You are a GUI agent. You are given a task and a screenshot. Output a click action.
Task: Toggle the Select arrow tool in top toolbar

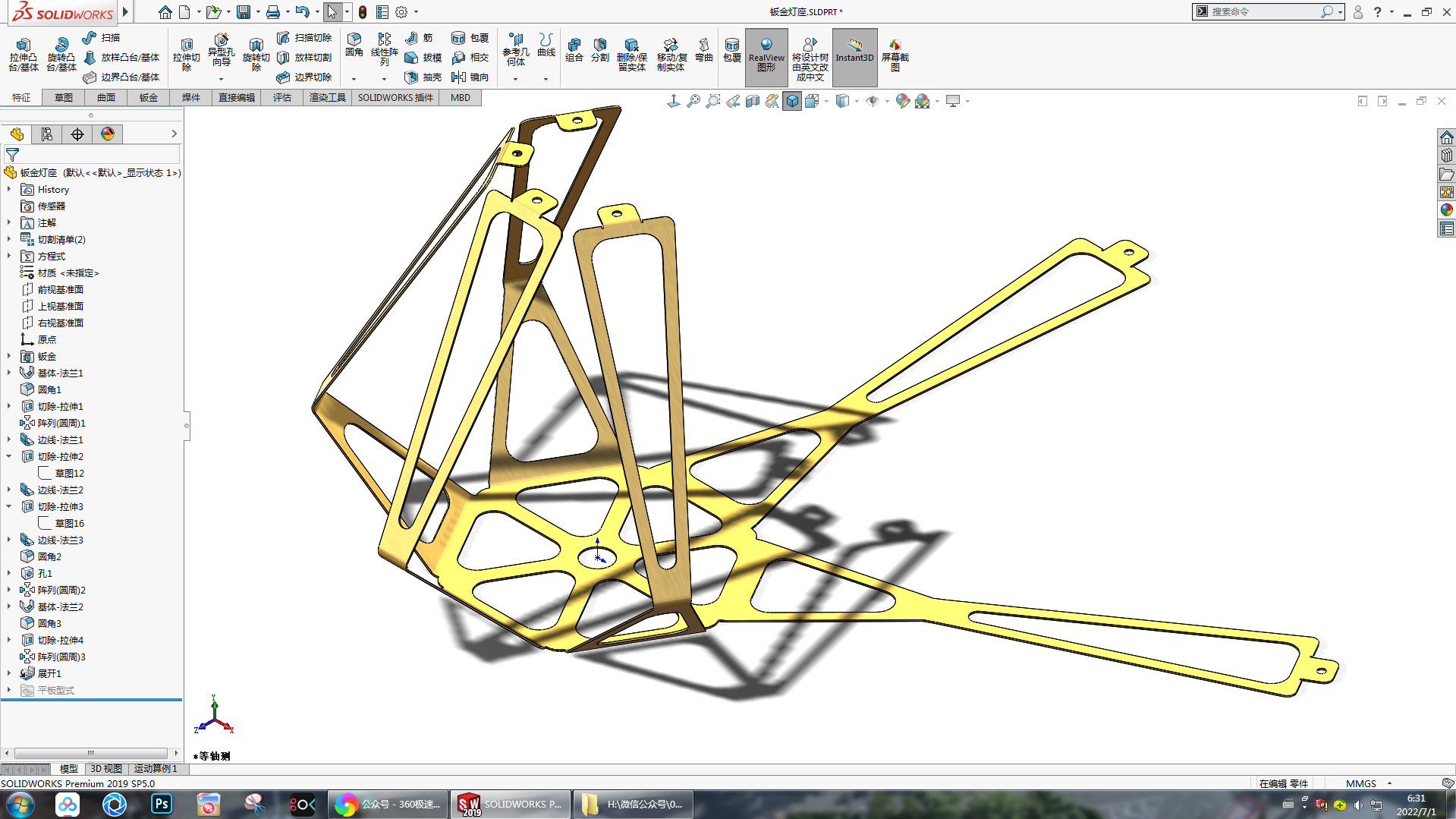332,12
